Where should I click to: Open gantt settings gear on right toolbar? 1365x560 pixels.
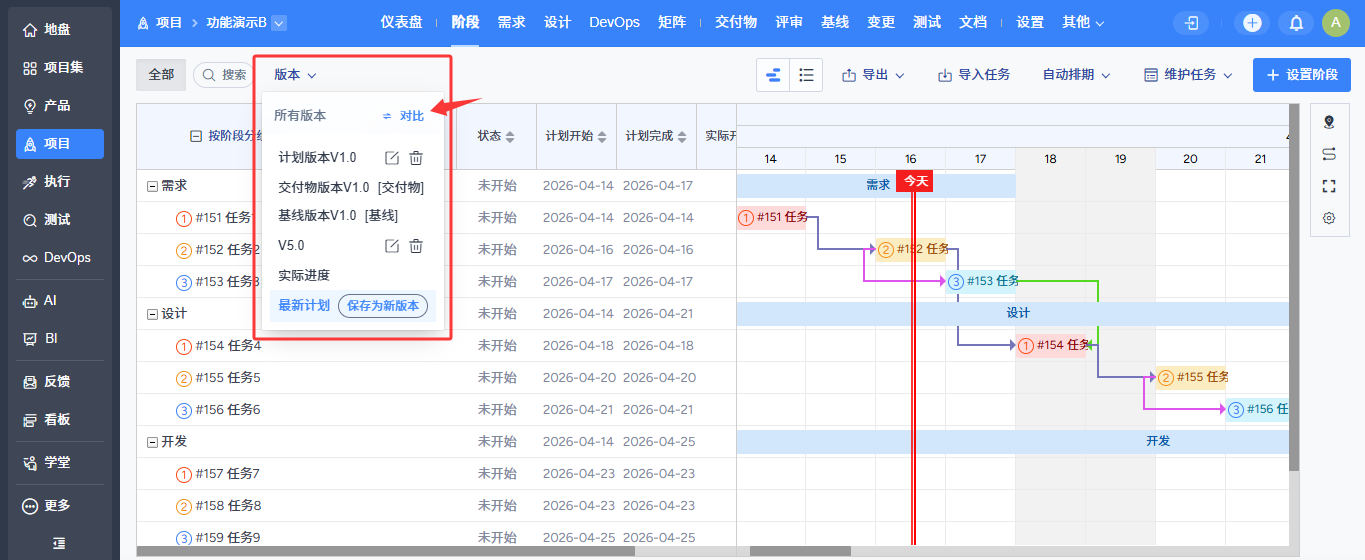1329,218
